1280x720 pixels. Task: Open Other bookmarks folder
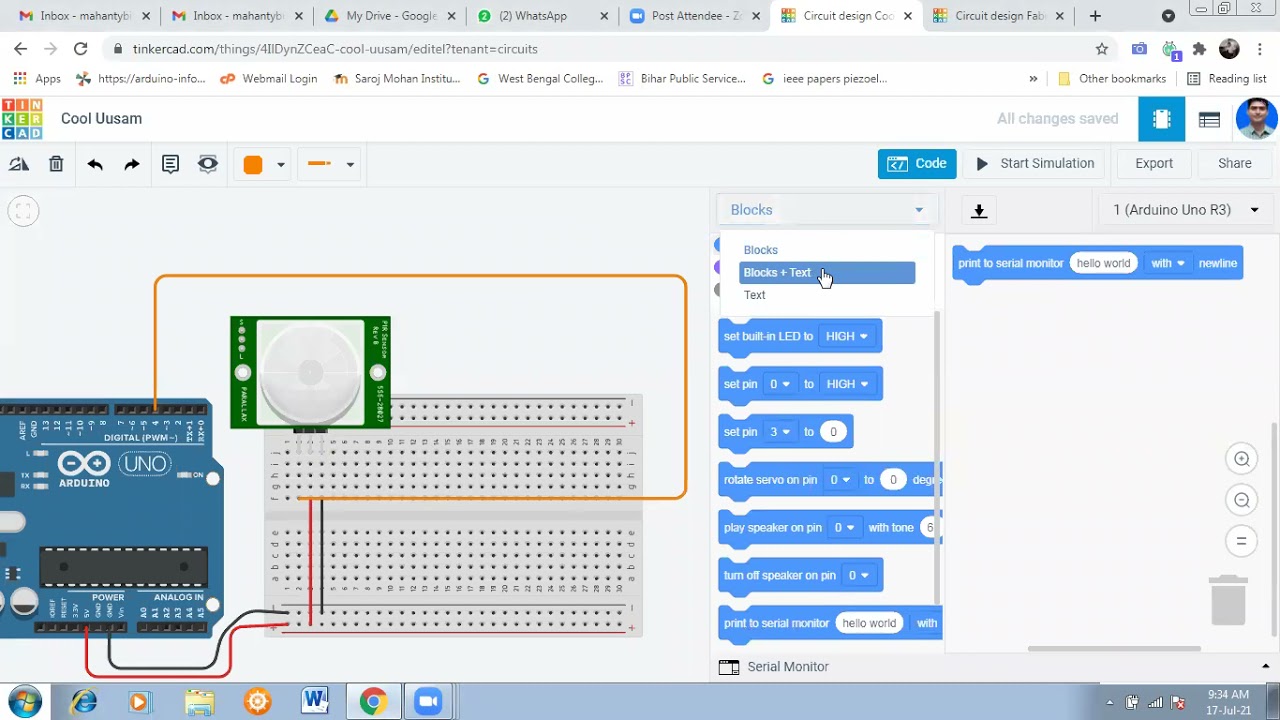[1111, 79]
